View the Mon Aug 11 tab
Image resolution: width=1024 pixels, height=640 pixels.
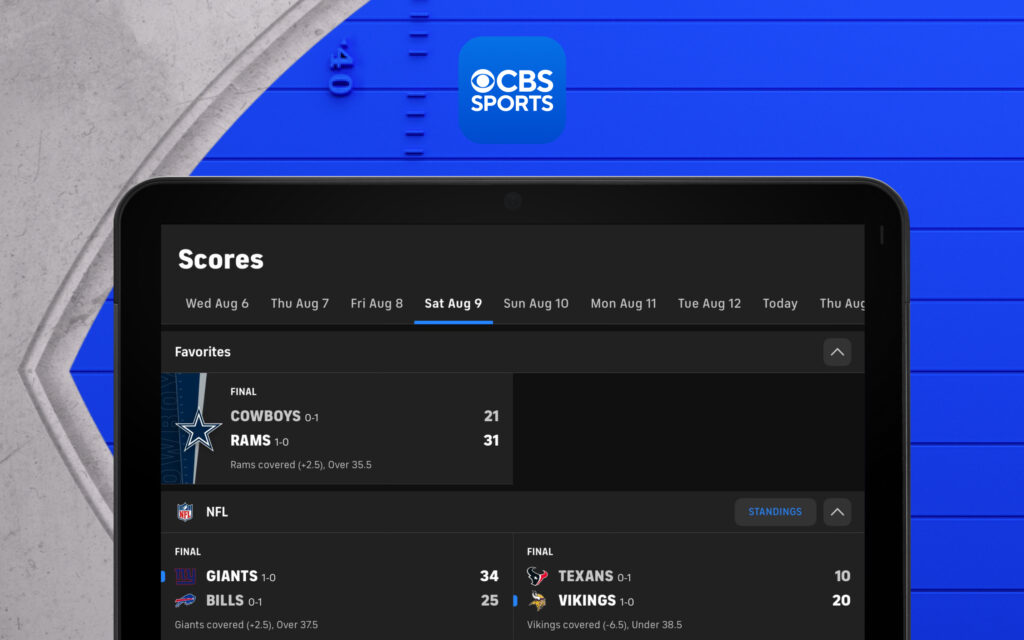(x=623, y=303)
